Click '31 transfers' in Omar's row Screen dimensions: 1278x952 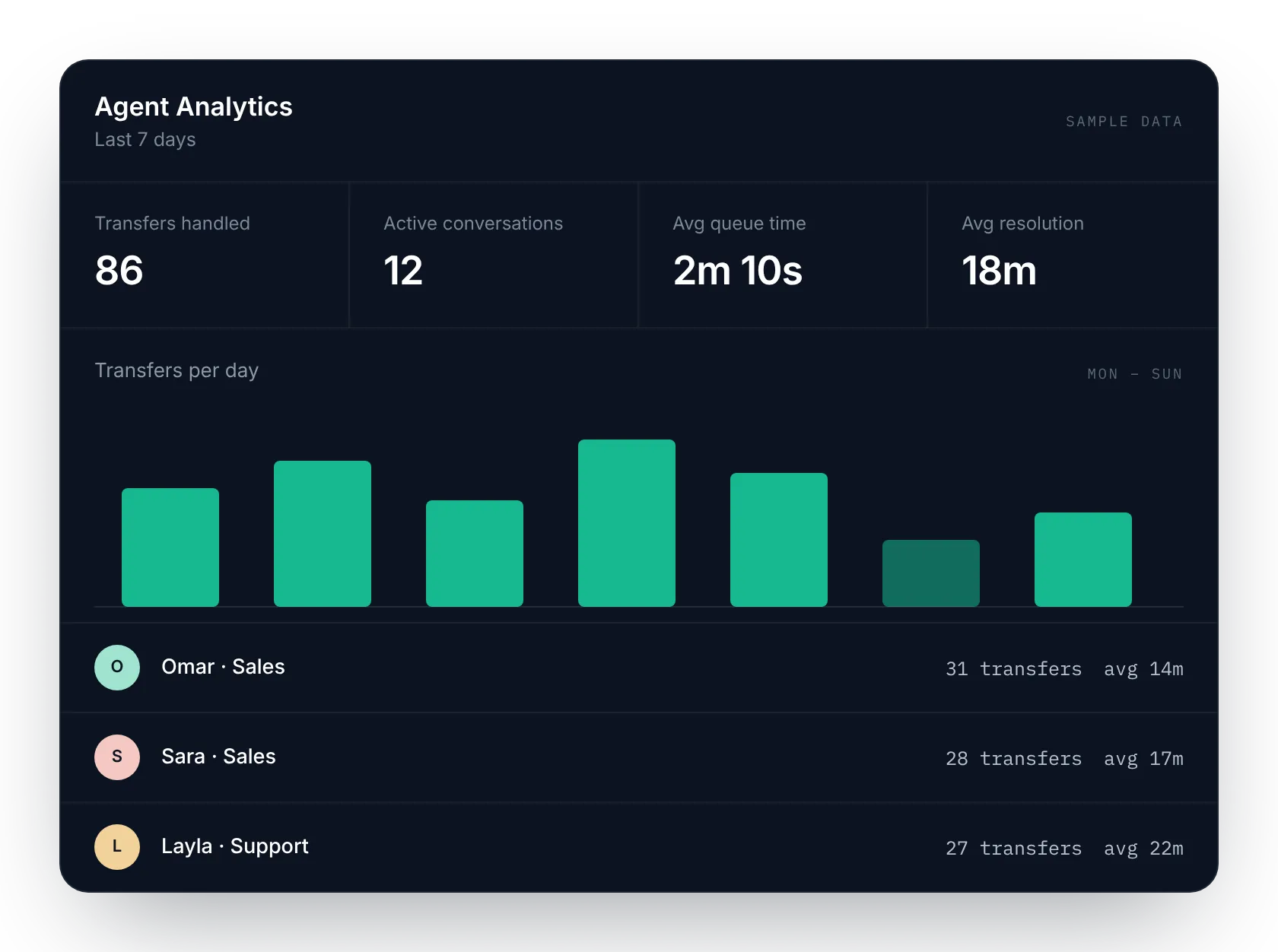(1013, 669)
